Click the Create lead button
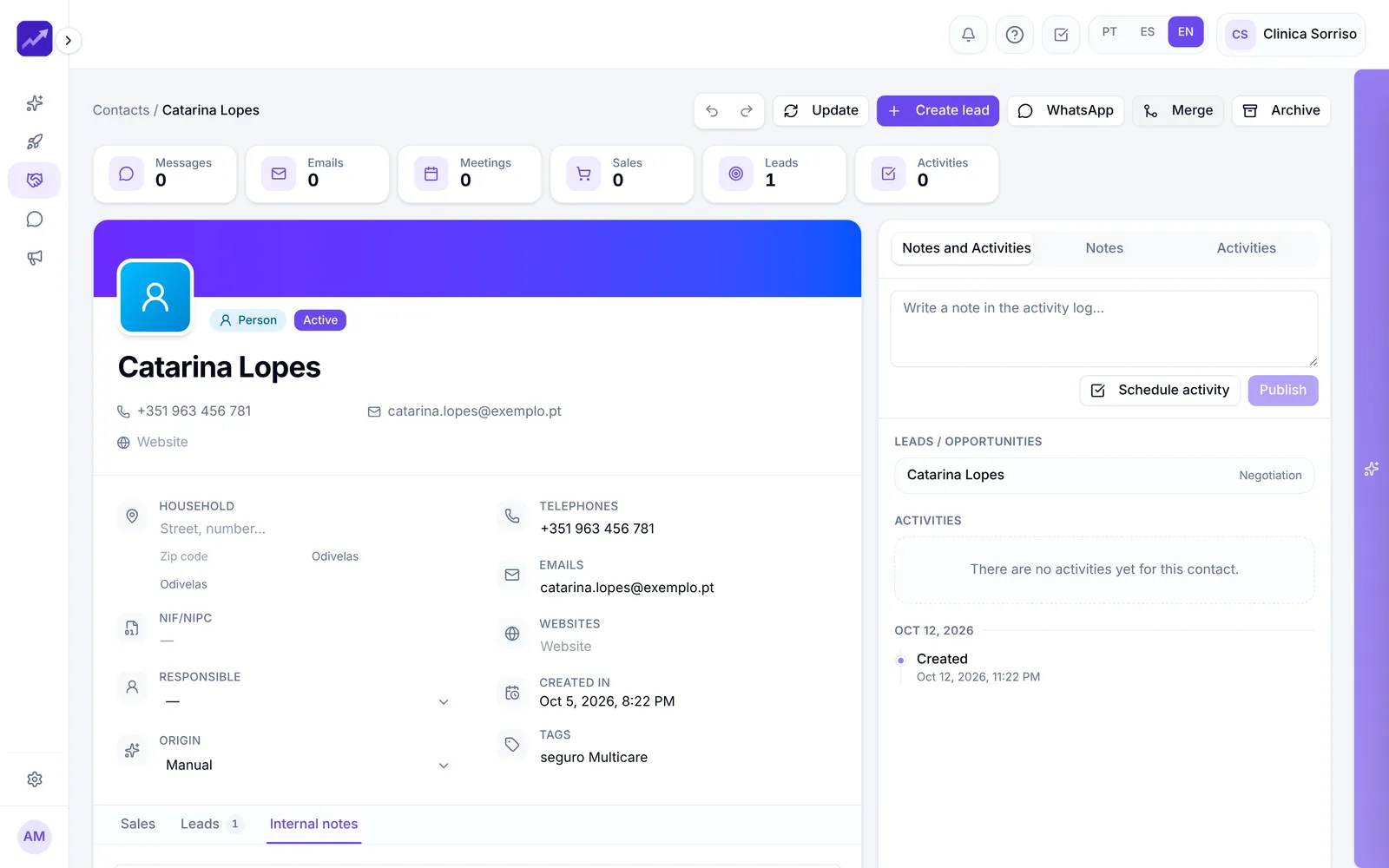 pos(938,111)
